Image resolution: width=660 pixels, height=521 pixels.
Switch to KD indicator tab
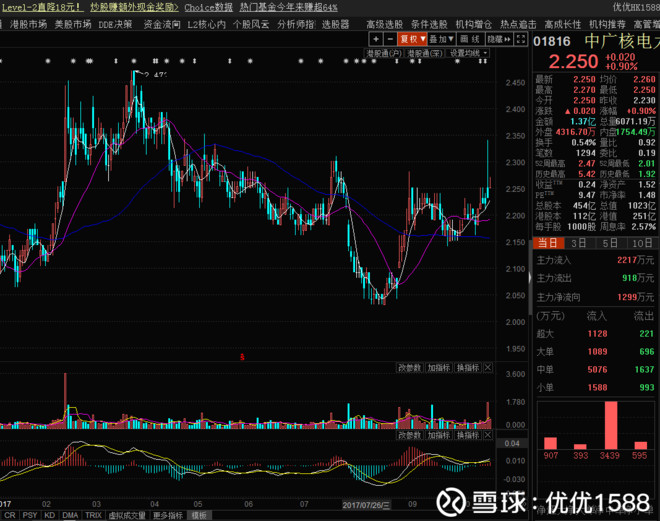point(50,516)
